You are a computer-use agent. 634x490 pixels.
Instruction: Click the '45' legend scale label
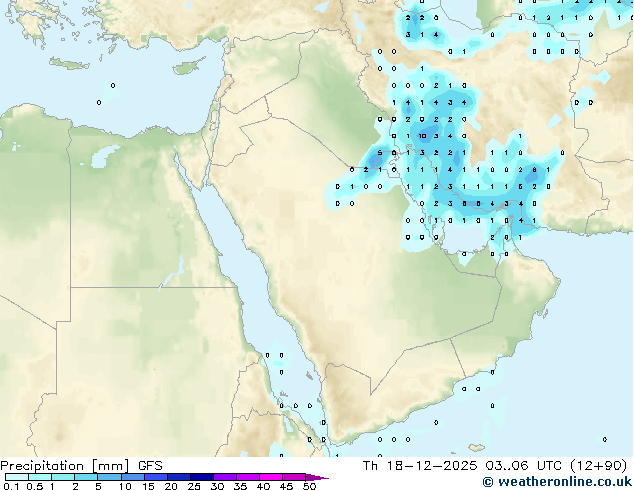click(286, 486)
